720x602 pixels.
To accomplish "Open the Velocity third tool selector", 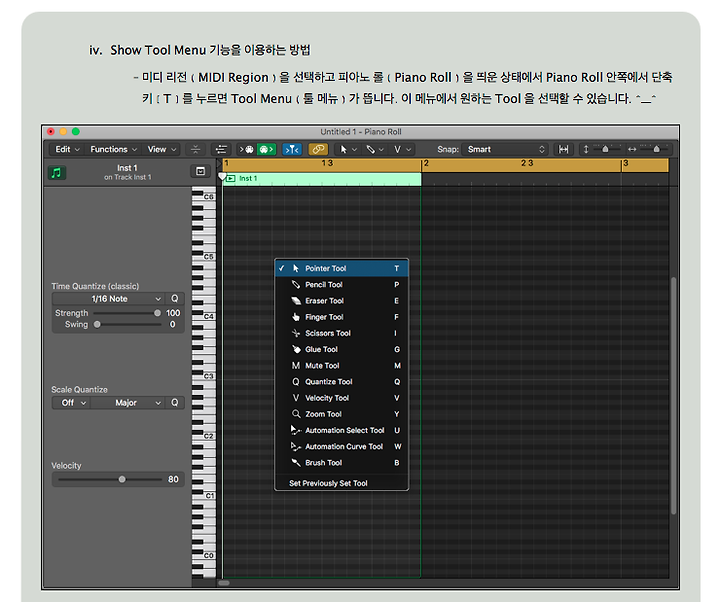I will coord(402,149).
